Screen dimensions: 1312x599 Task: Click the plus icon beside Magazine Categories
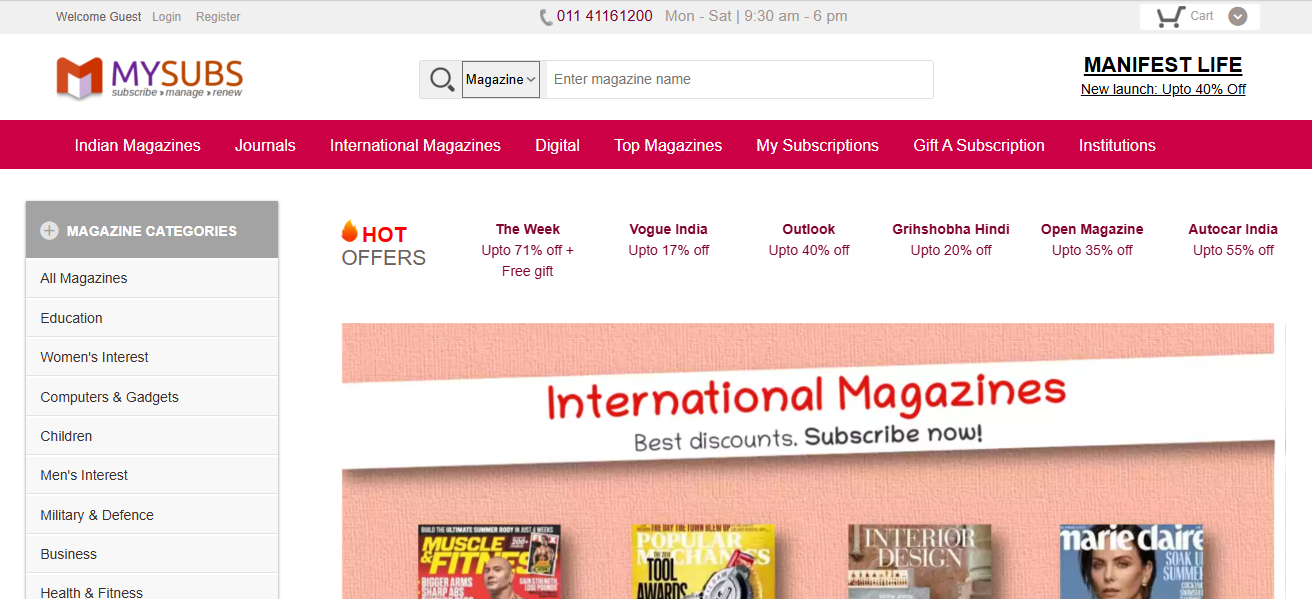pyautogui.click(x=49, y=231)
